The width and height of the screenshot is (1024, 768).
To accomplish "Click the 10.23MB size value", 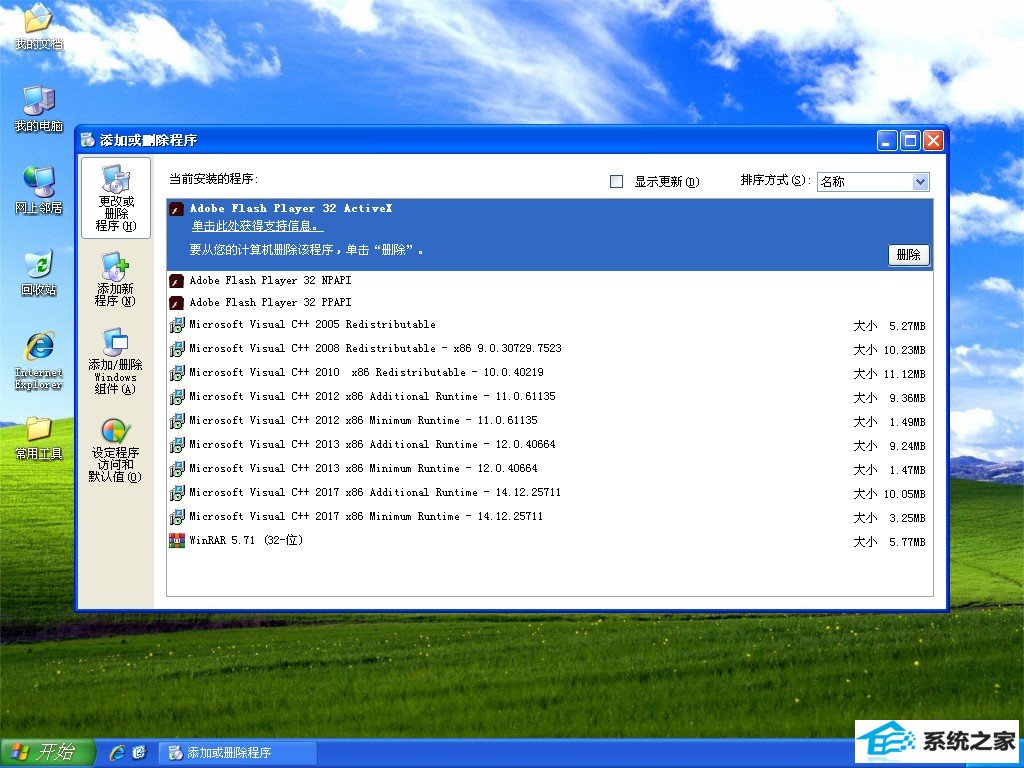I will (904, 350).
